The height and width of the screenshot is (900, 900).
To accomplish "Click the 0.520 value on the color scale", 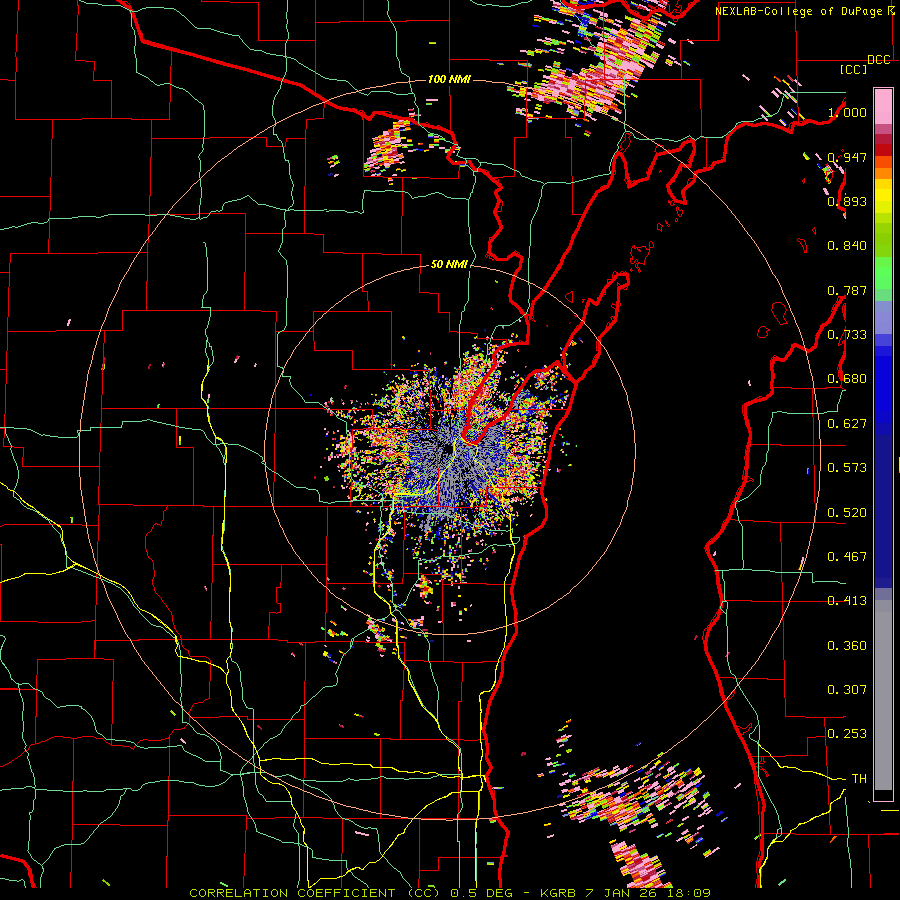I will tap(847, 513).
